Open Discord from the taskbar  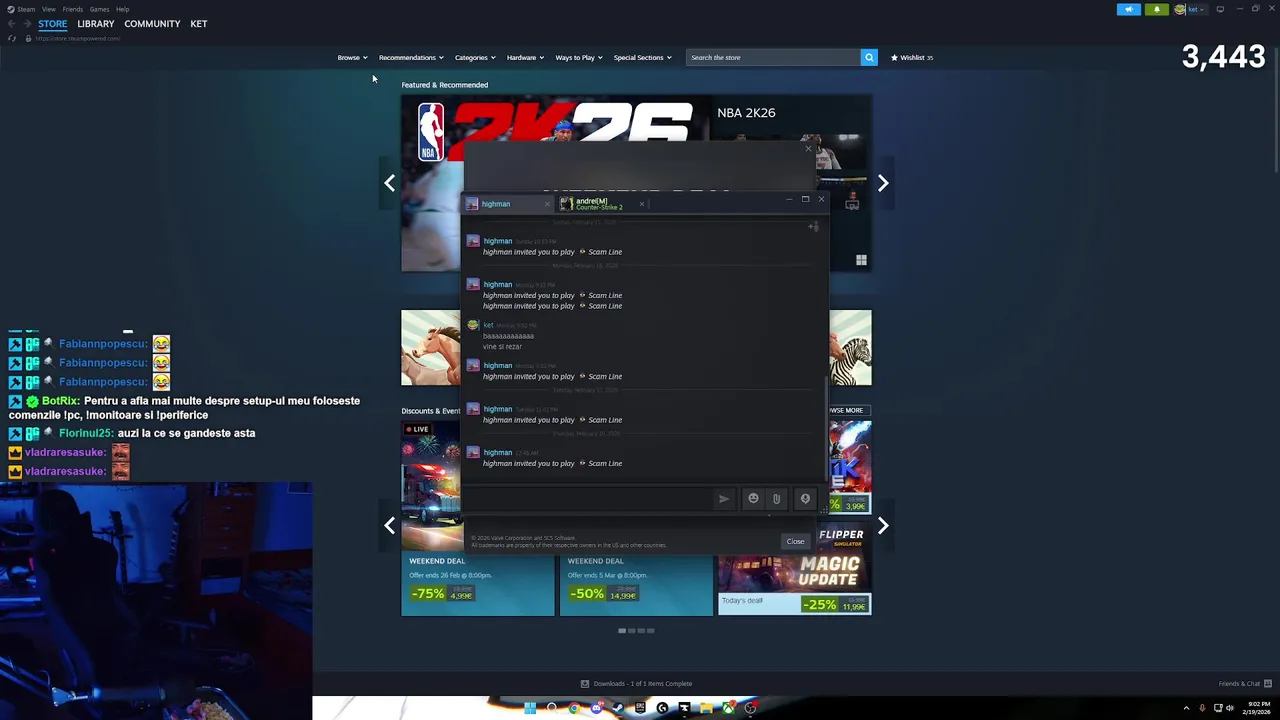[x=596, y=708]
